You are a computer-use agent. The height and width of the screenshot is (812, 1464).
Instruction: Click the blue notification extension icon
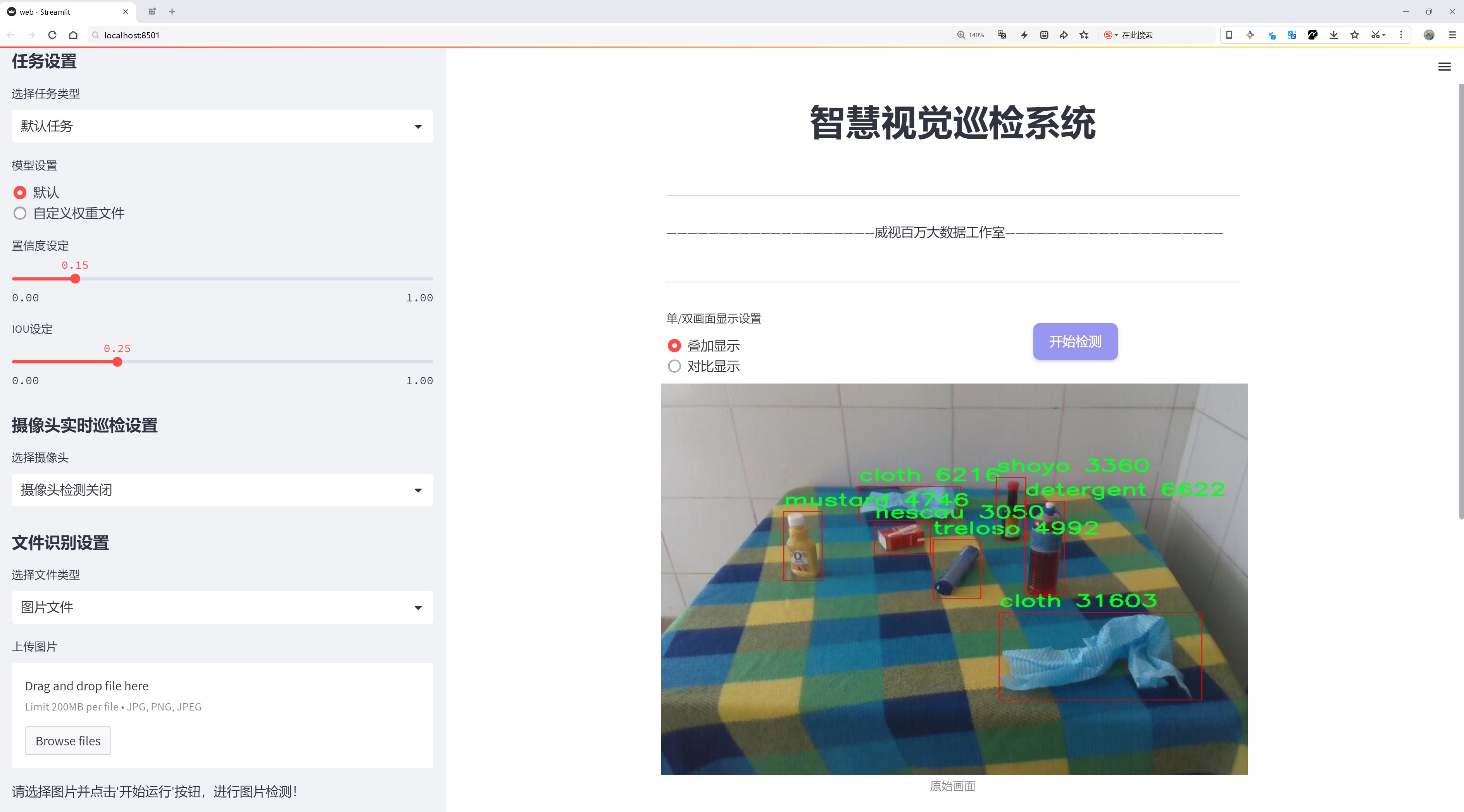pyautogui.click(x=1271, y=35)
